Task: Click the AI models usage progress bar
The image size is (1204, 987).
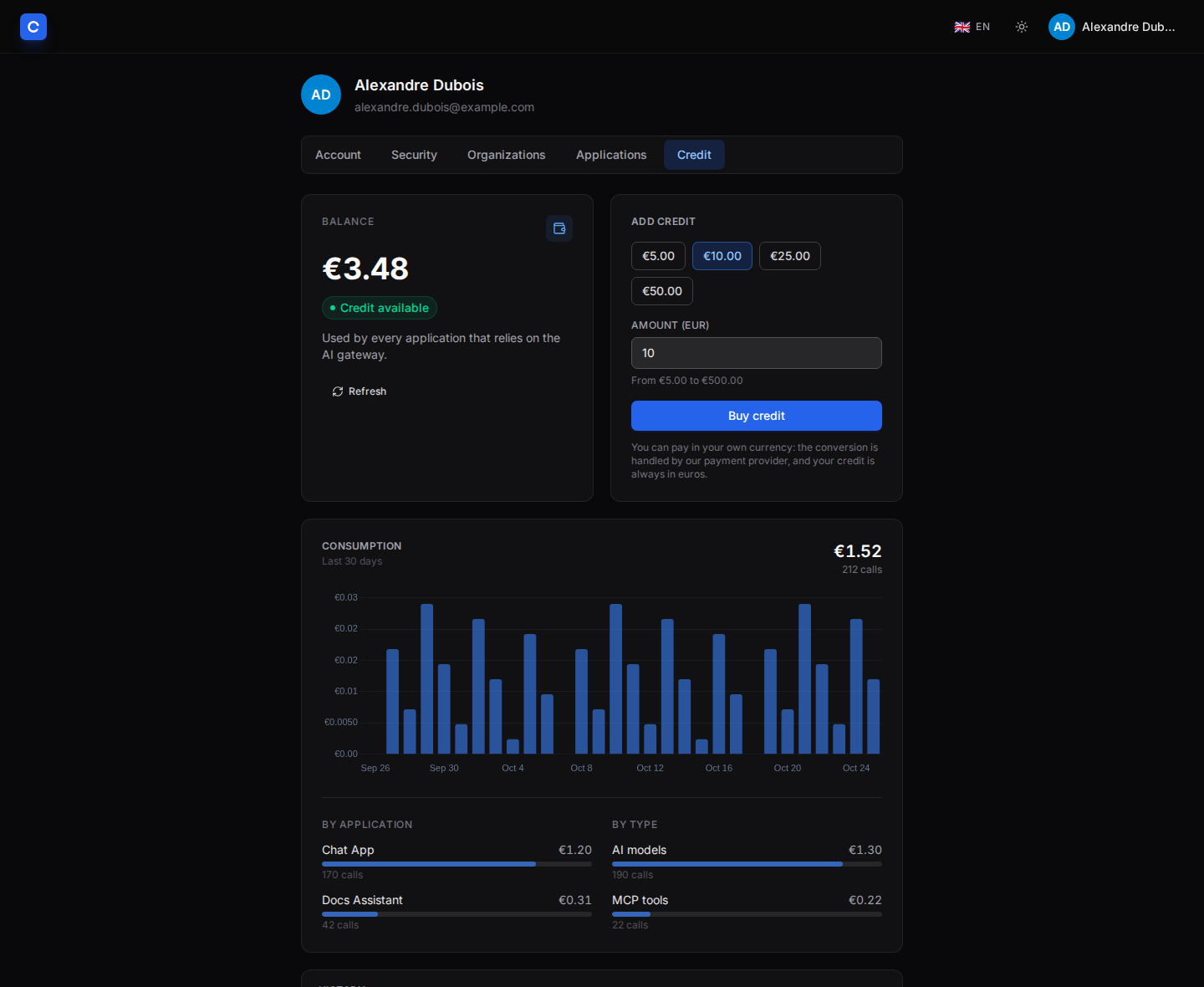Action: pos(747,864)
